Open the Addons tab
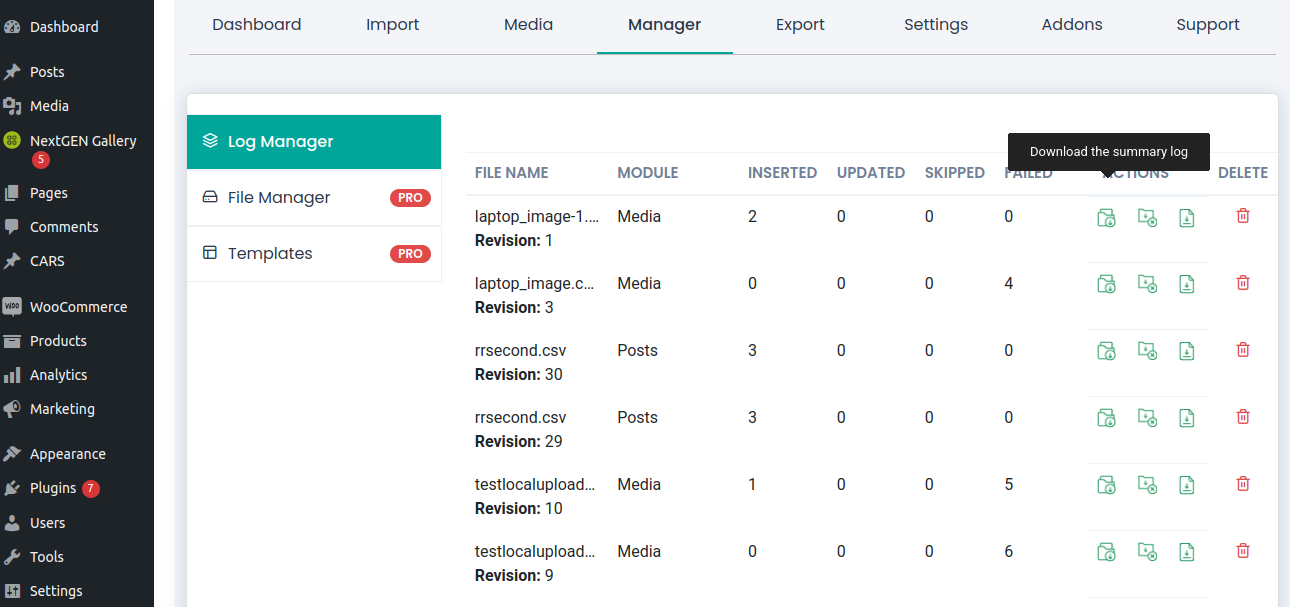Image resolution: width=1290 pixels, height=607 pixels. tap(1072, 25)
